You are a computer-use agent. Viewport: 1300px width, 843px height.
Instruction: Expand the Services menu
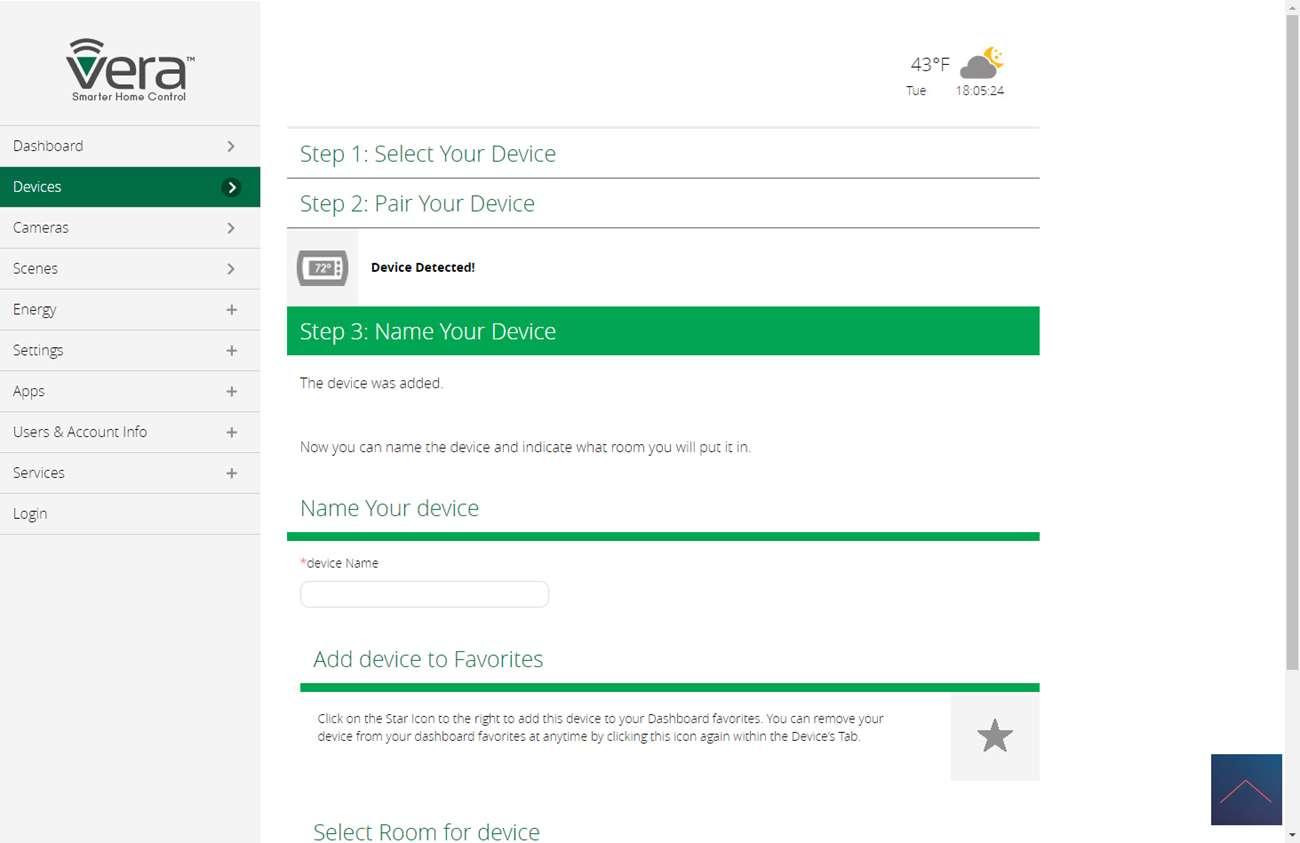pyautogui.click(x=231, y=473)
